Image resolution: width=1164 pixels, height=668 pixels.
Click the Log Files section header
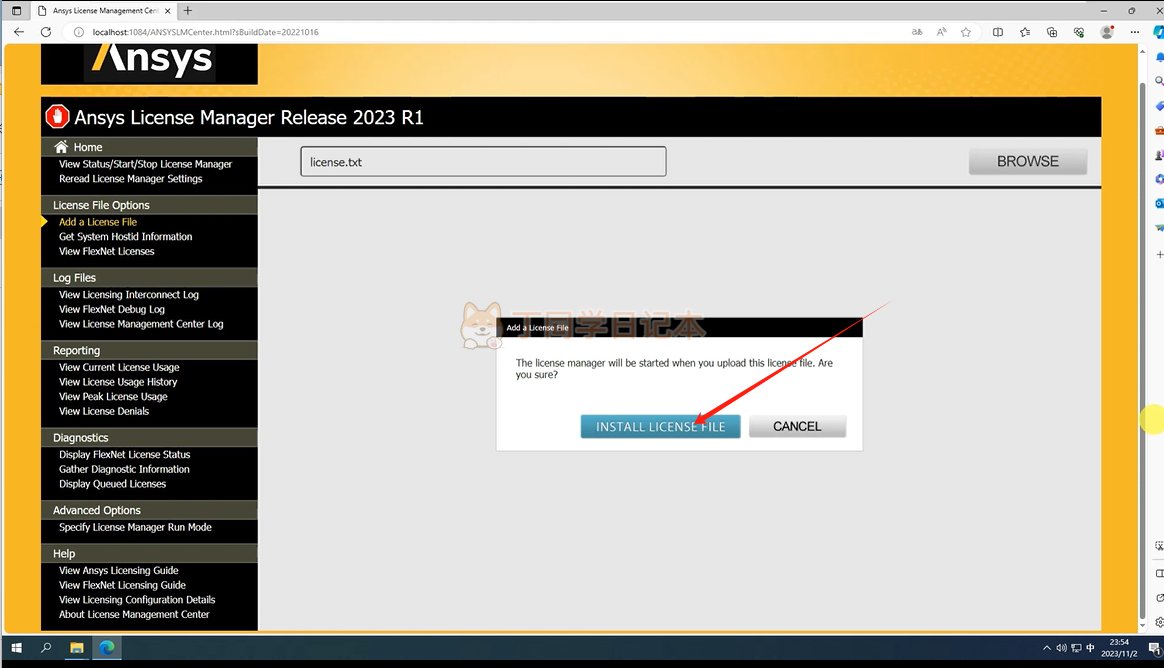coord(149,278)
